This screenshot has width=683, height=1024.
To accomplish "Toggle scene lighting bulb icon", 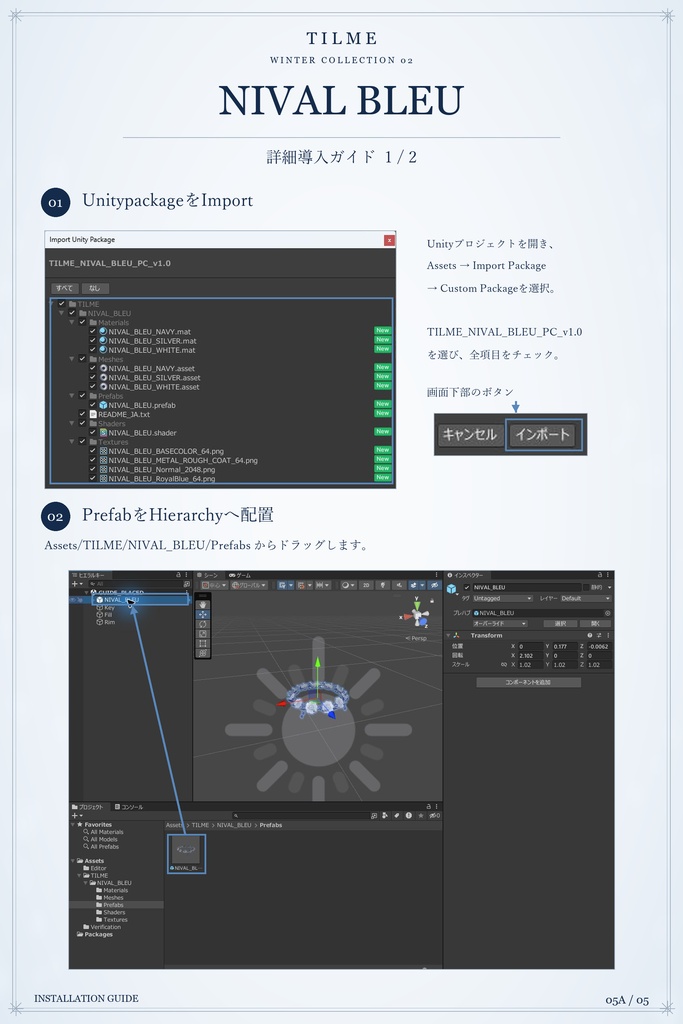I will (x=383, y=585).
